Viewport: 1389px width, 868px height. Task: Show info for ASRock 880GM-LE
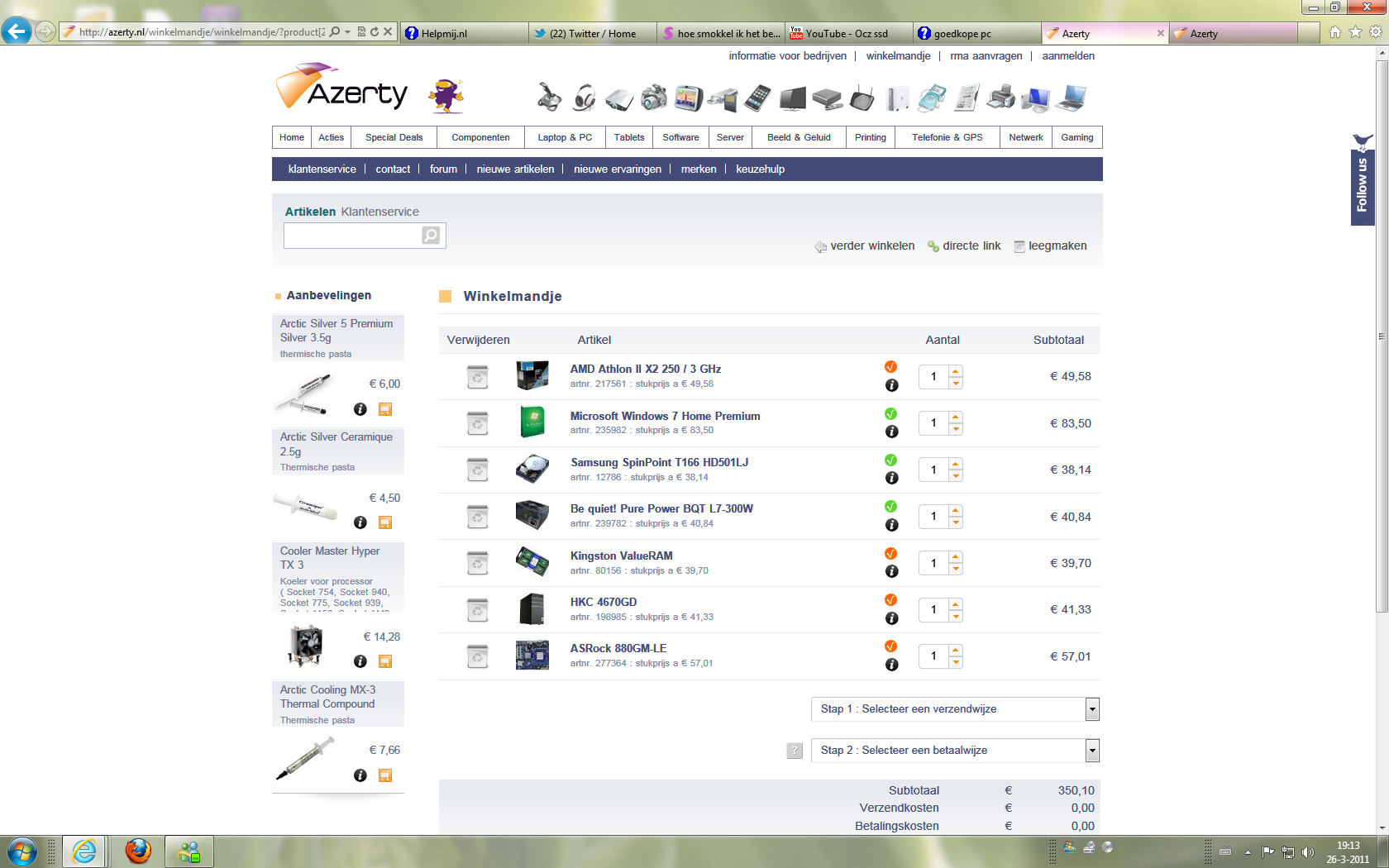pos(891,665)
